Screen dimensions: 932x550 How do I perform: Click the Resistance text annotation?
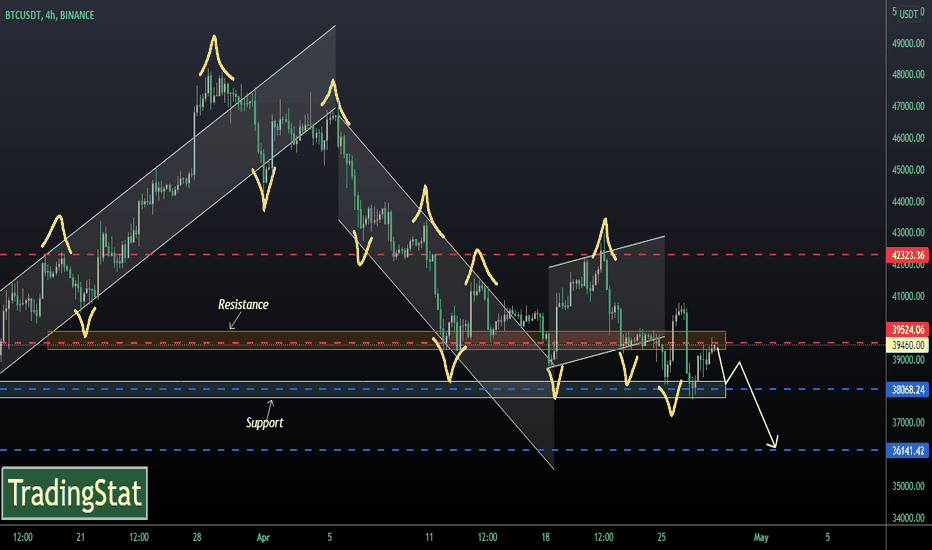243,304
